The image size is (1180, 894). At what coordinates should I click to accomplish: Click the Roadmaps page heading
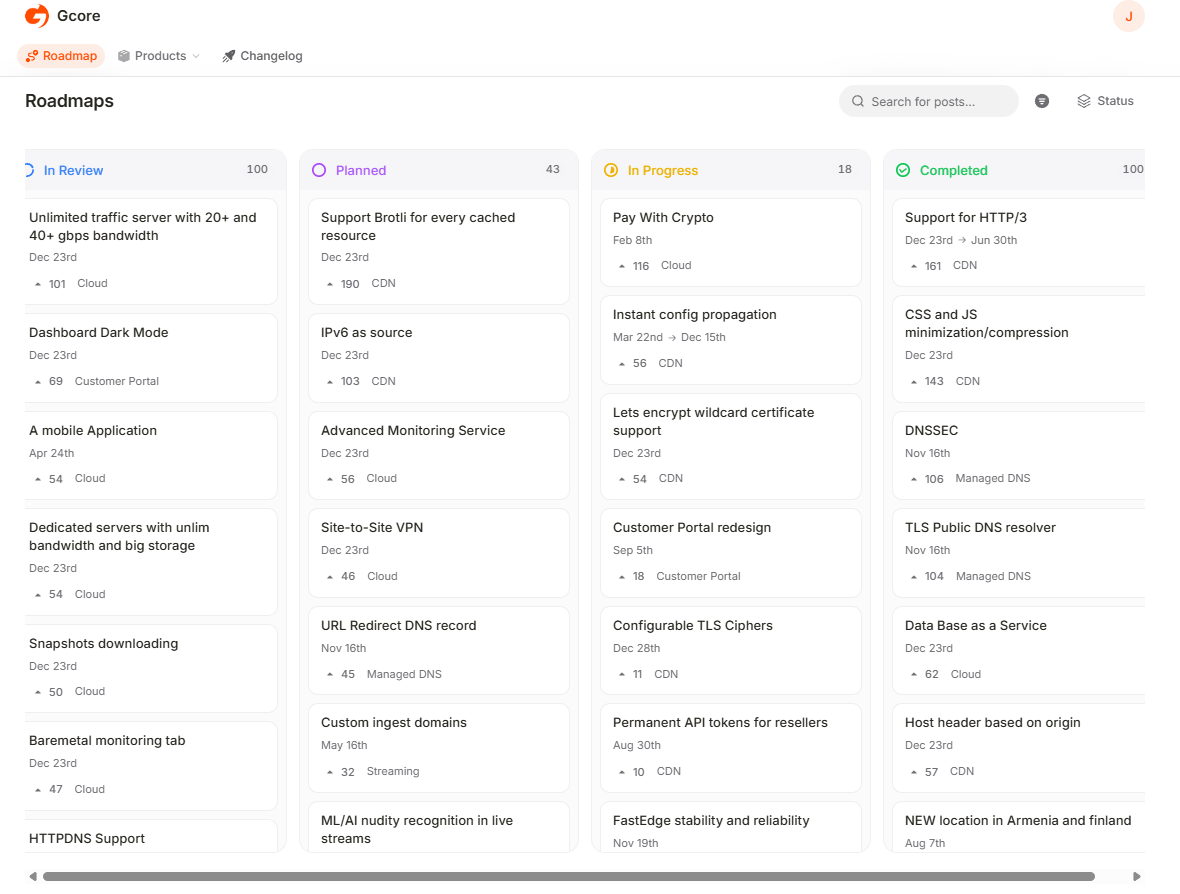click(x=69, y=101)
